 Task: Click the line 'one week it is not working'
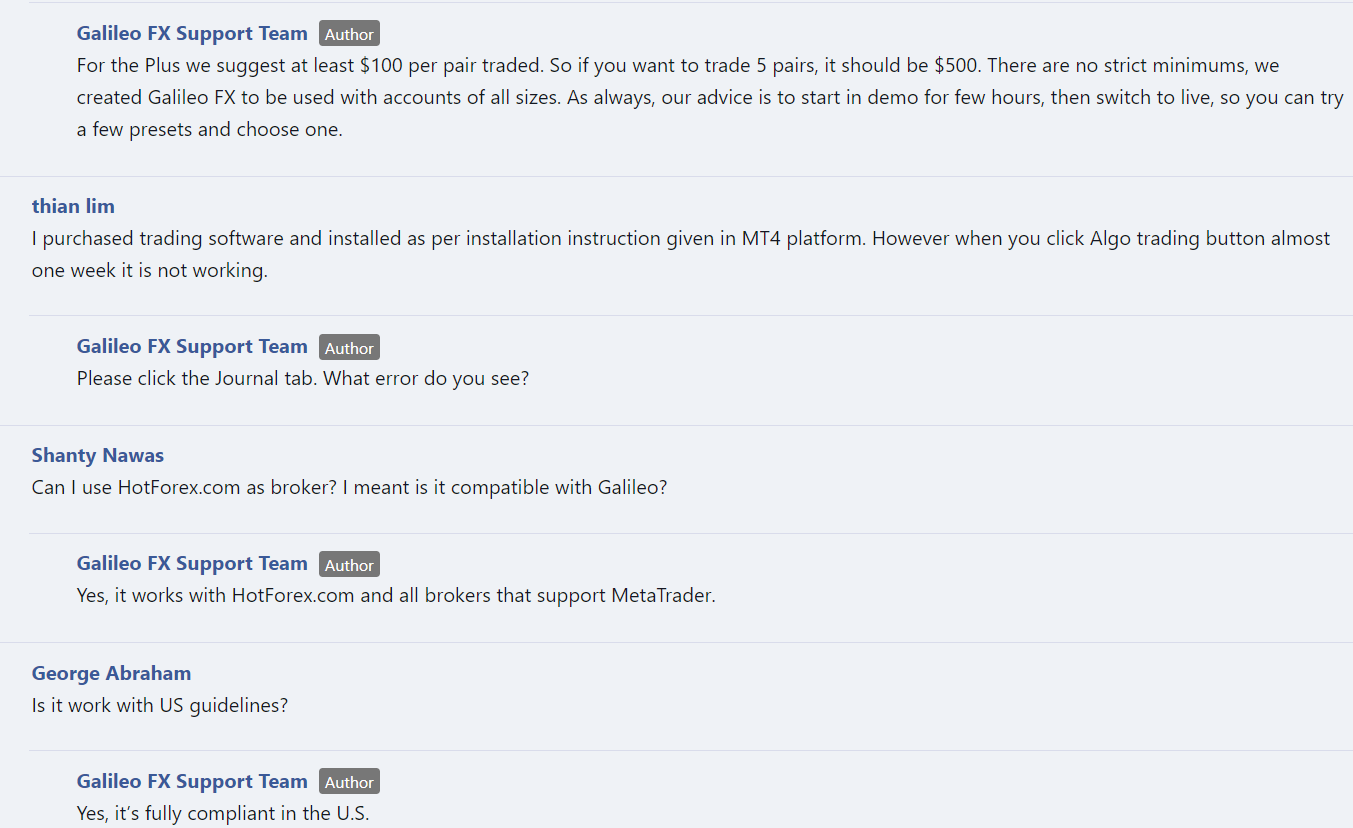point(150,271)
